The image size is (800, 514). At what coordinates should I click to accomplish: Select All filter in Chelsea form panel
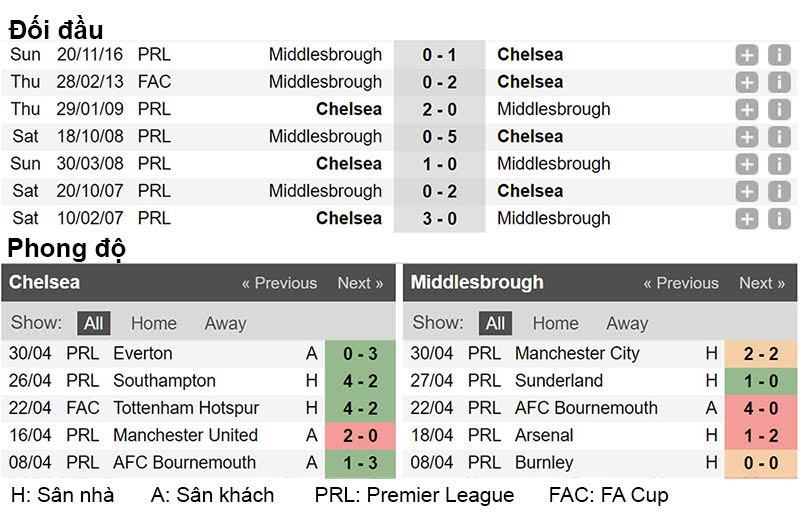pyautogui.click(x=94, y=323)
